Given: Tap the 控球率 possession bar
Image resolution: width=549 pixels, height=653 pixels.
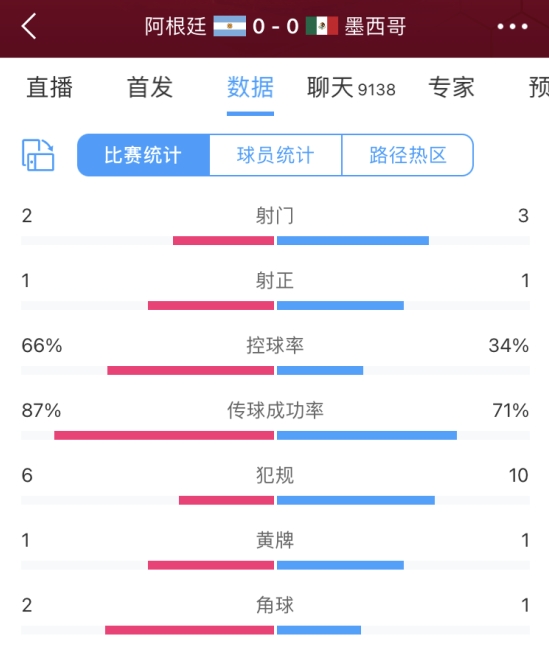Looking at the screenshot, I should 275,370.
